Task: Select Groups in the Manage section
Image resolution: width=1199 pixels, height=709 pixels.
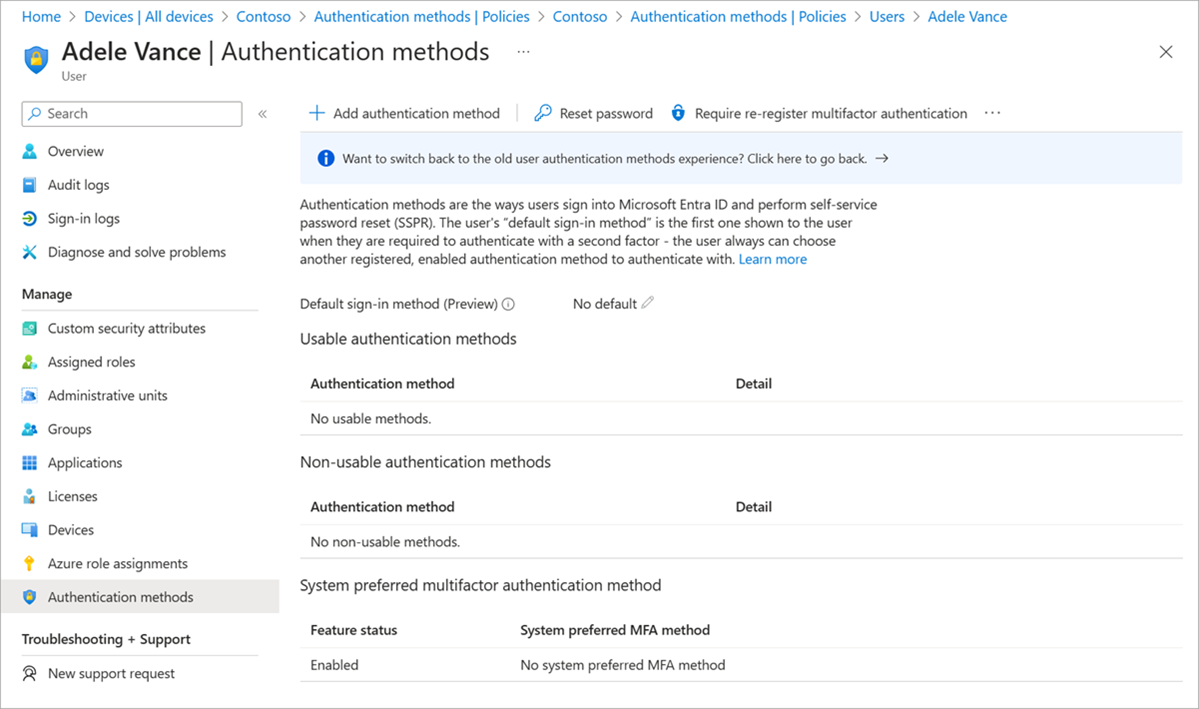Action: [x=69, y=429]
